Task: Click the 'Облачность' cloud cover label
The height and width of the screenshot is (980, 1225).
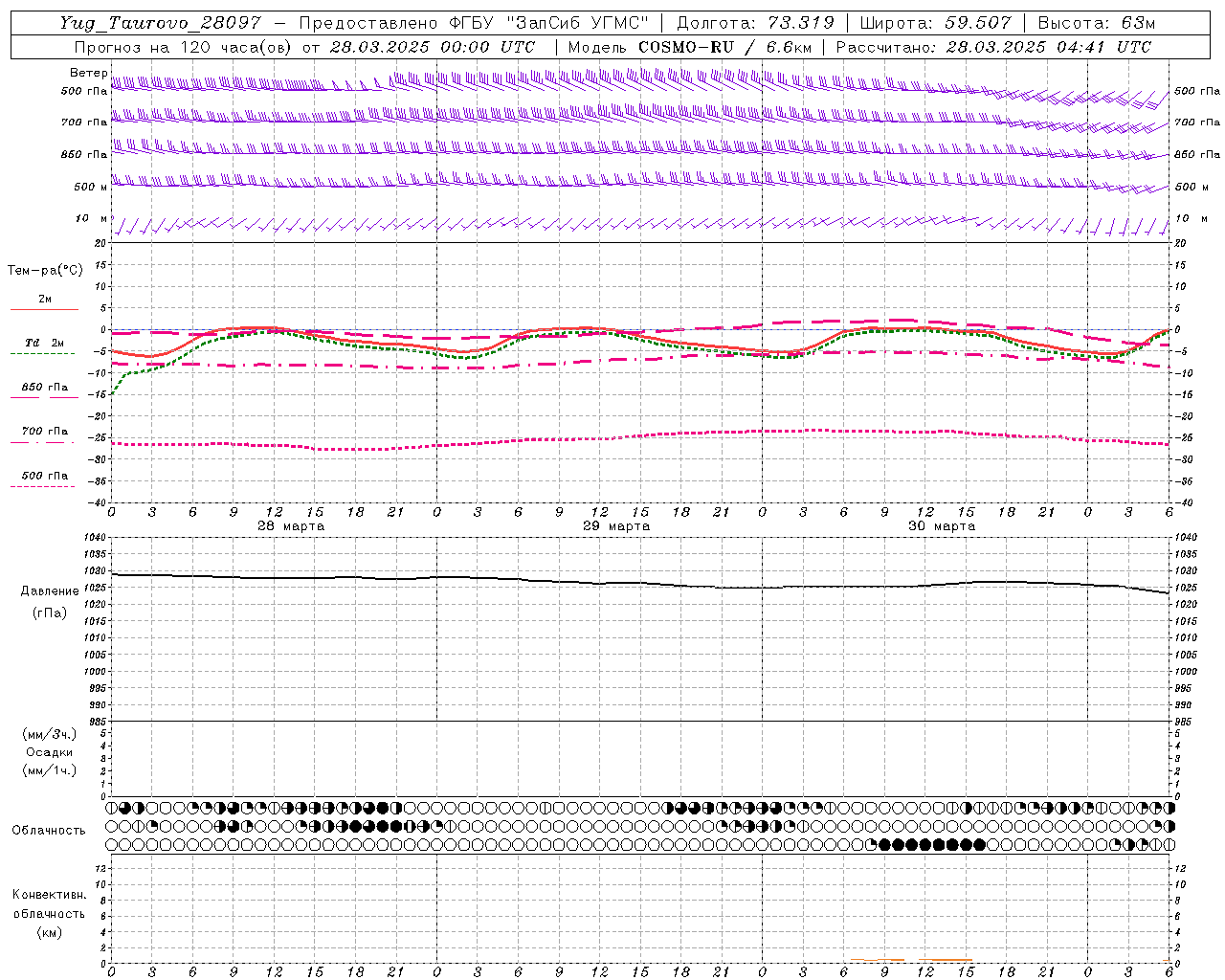Action: (49, 831)
